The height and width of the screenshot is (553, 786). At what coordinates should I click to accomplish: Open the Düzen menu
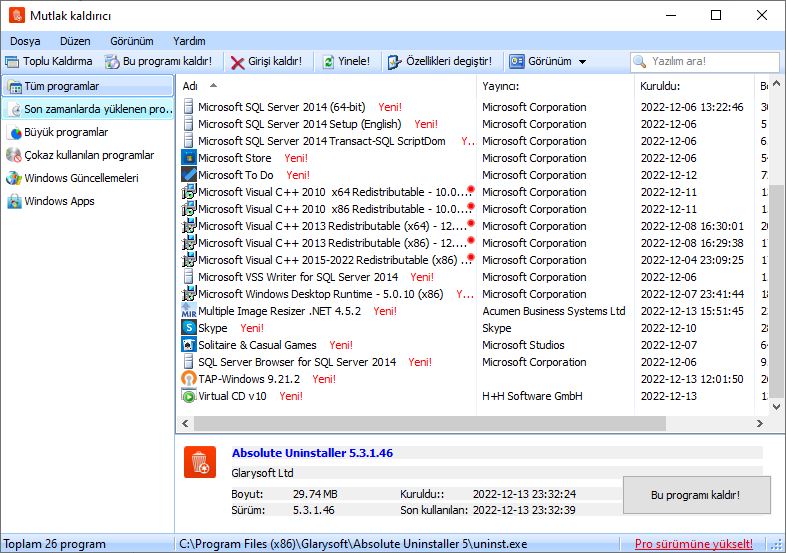[75, 41]
